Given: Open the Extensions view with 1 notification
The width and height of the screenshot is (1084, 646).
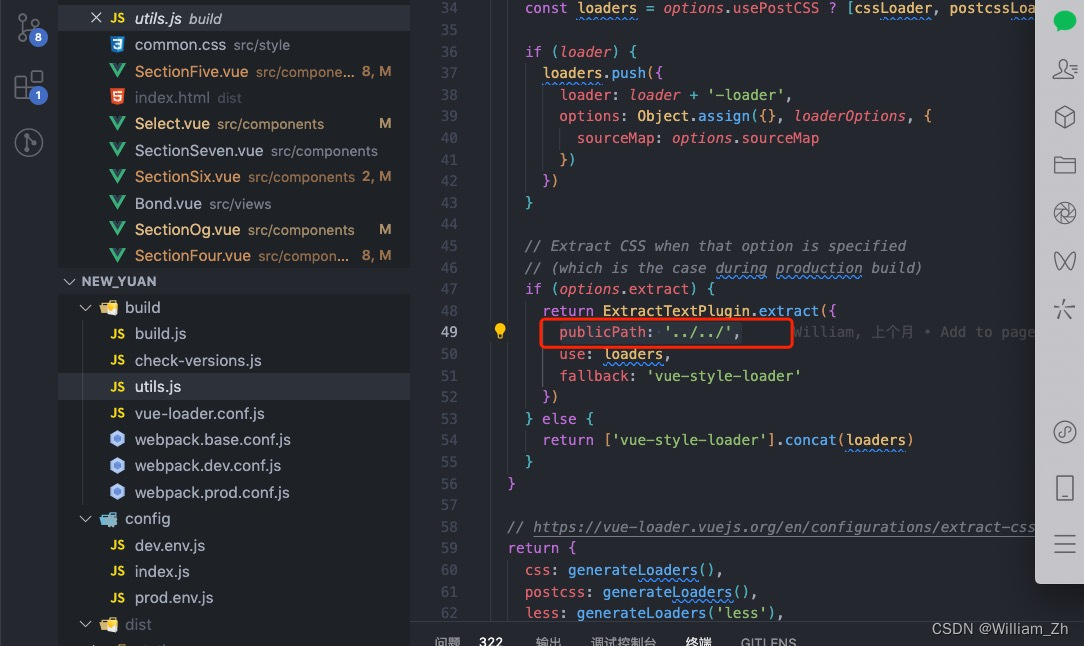Looking at the screenshot, I should click(x=28, y=83).
